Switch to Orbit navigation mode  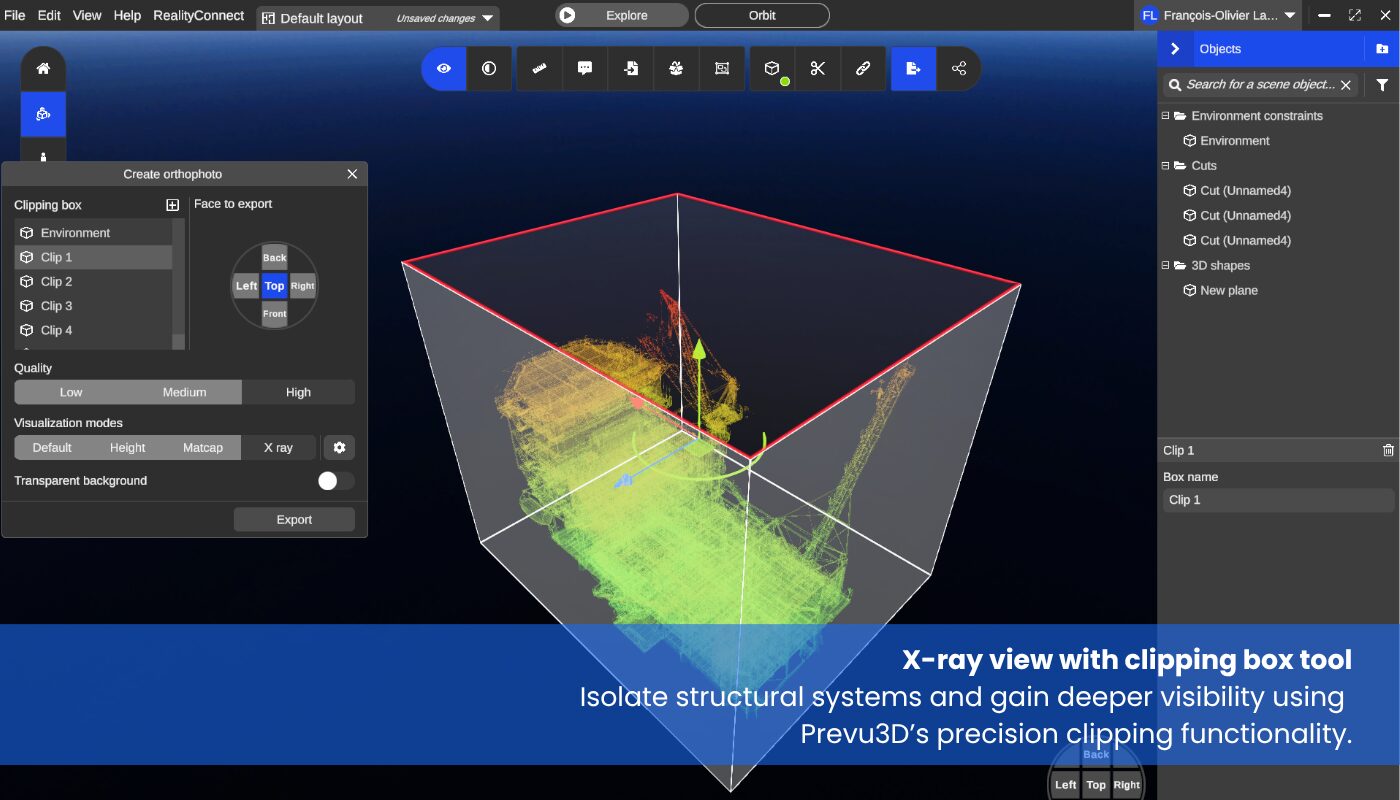(x=762, y=15)
